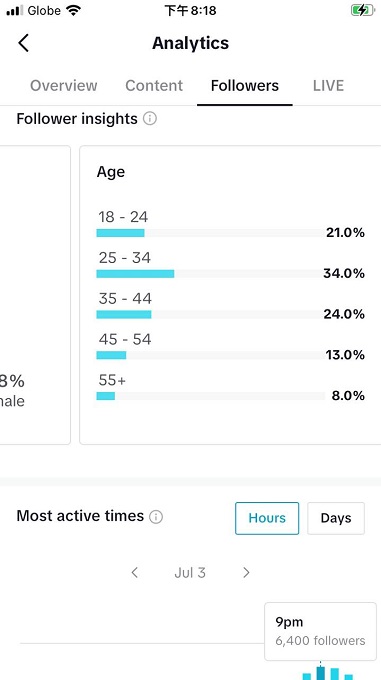Tap the highlighted 9pm chart bar
This screenshot has width=381, height=680.
click(x=320, y=673)
